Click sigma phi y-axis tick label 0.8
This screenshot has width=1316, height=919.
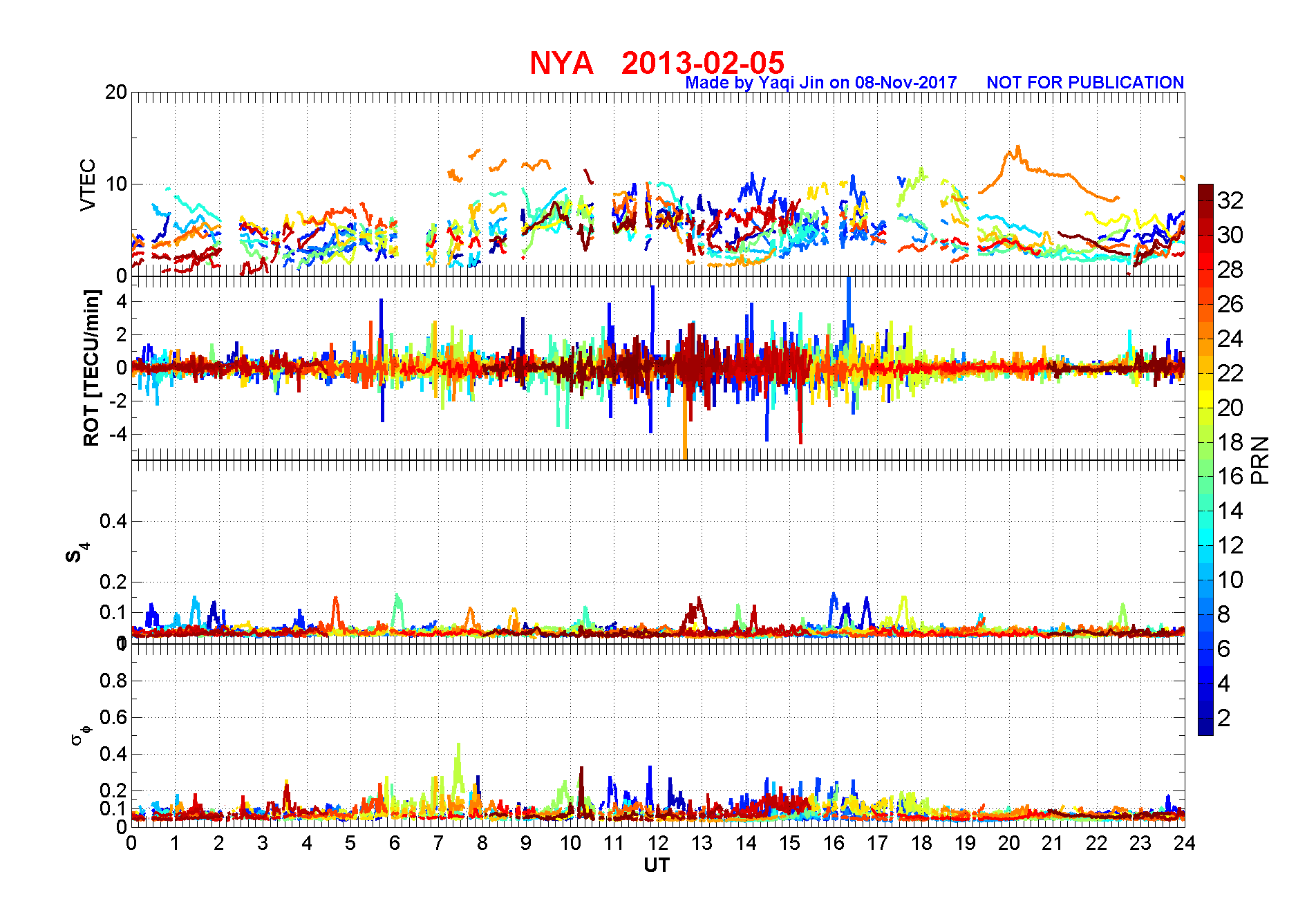click(x=113, y=681)
